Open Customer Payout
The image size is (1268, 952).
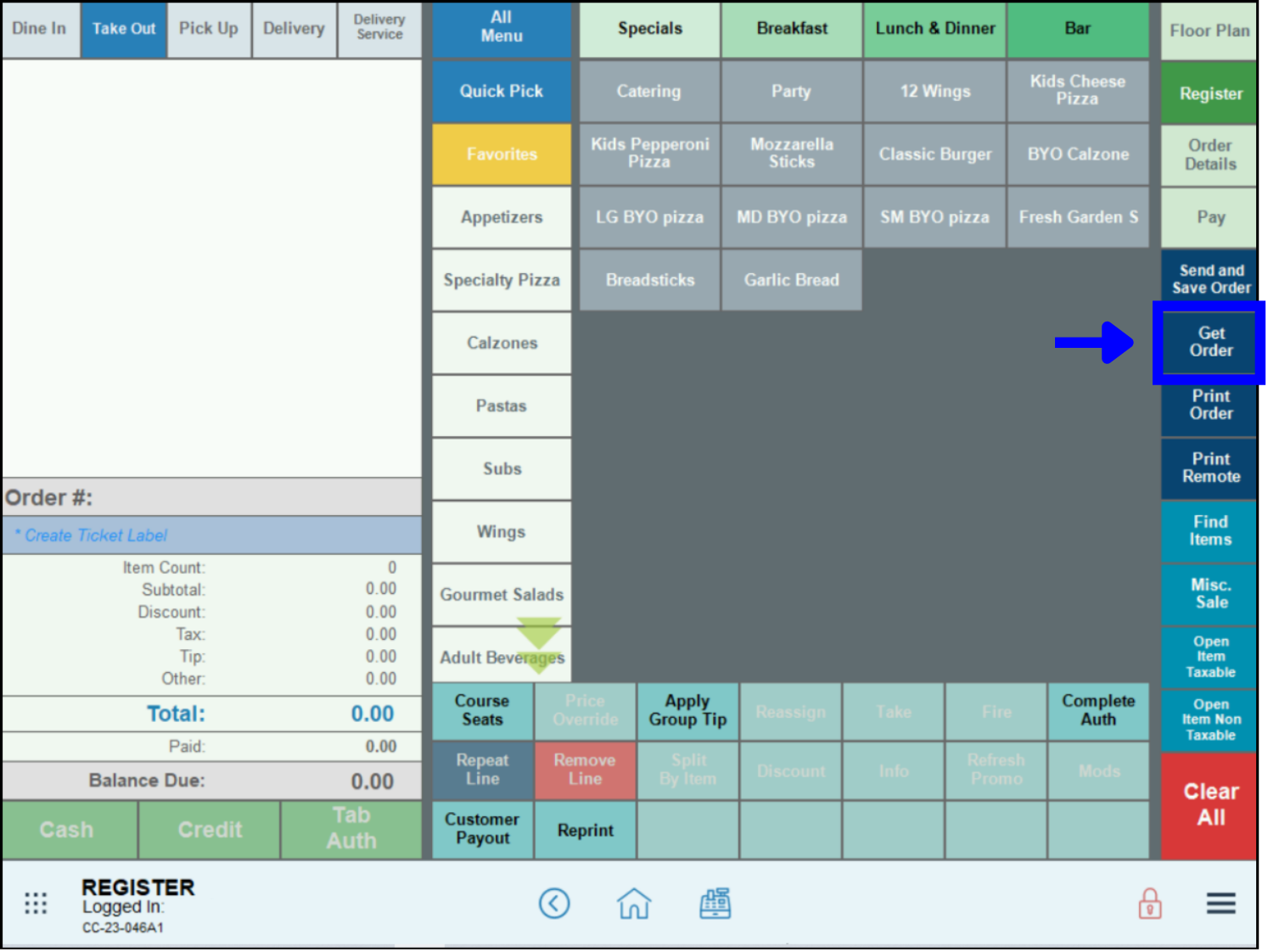[482, 830]
